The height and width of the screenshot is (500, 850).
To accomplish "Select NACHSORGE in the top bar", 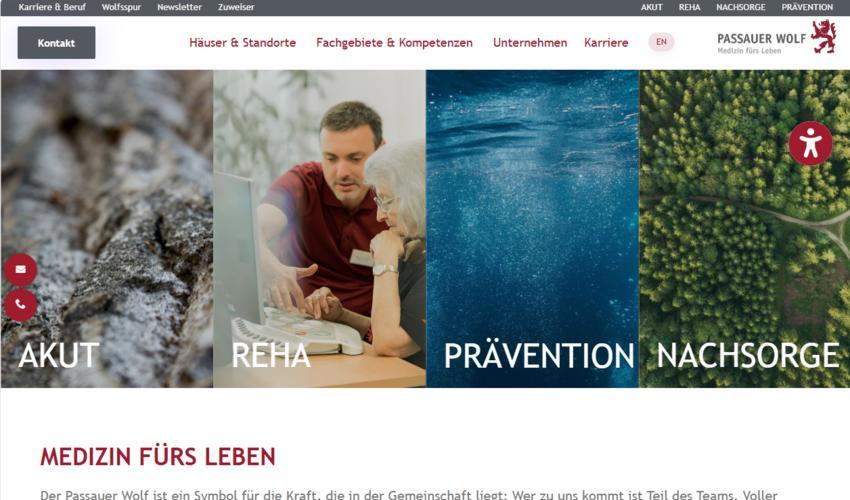I will 740,7.
